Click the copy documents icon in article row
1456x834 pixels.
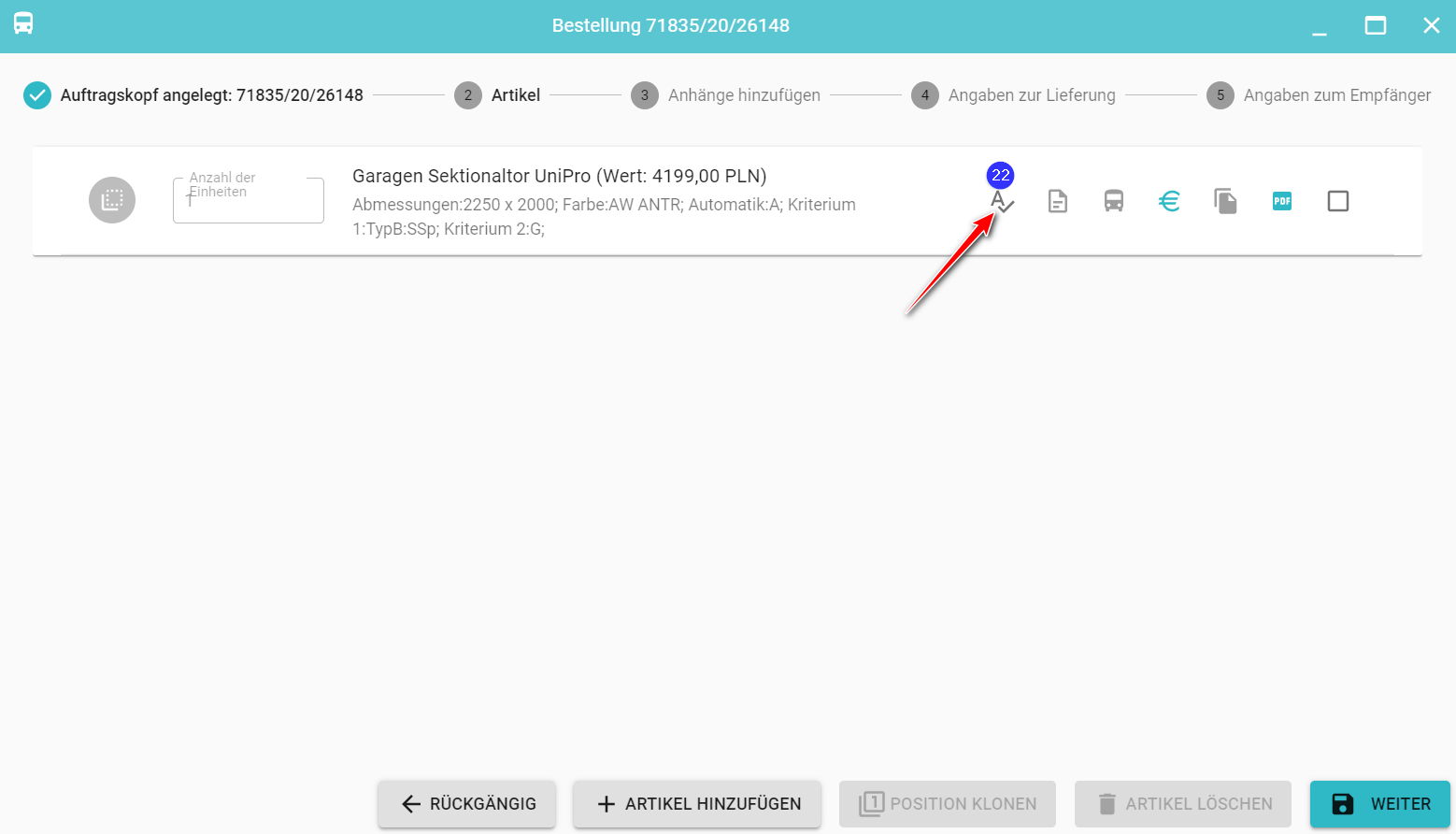coord(1225,201)
